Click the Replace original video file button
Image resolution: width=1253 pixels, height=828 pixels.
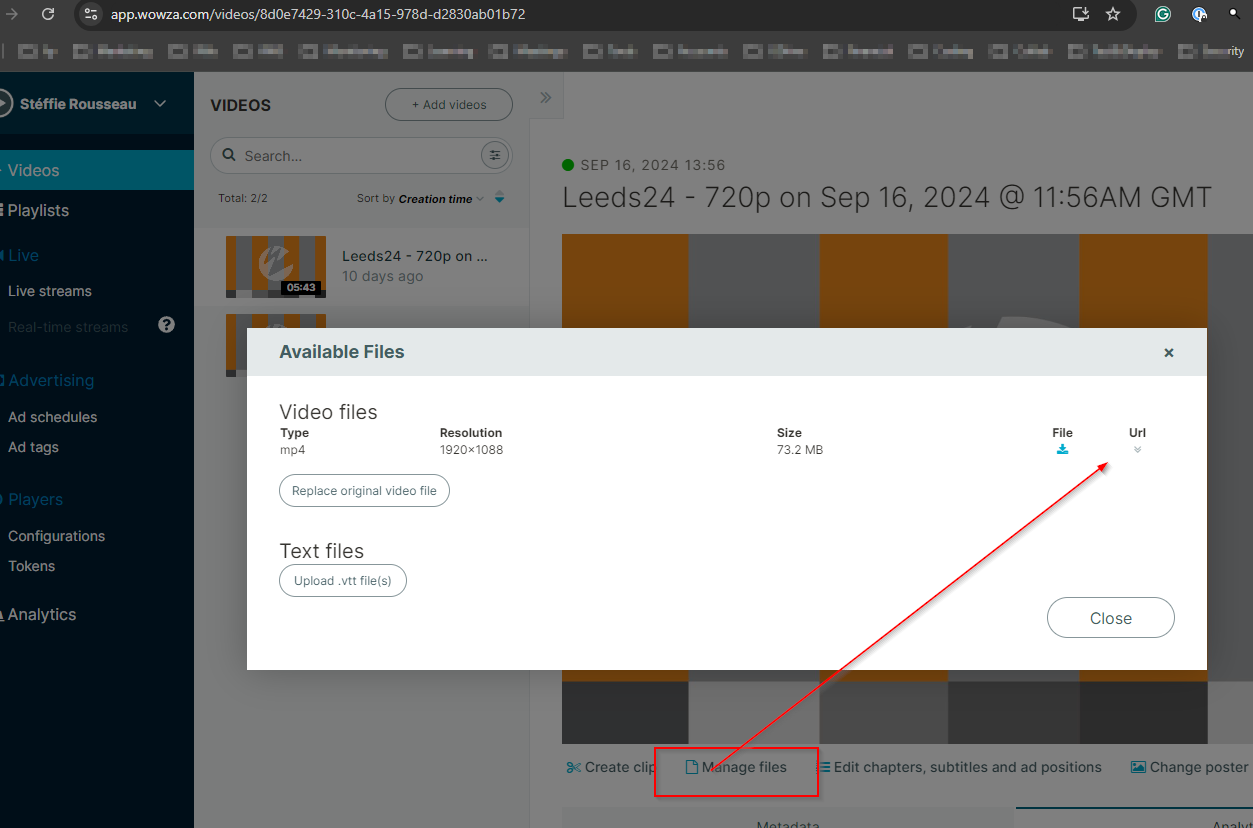click(364, 490)
